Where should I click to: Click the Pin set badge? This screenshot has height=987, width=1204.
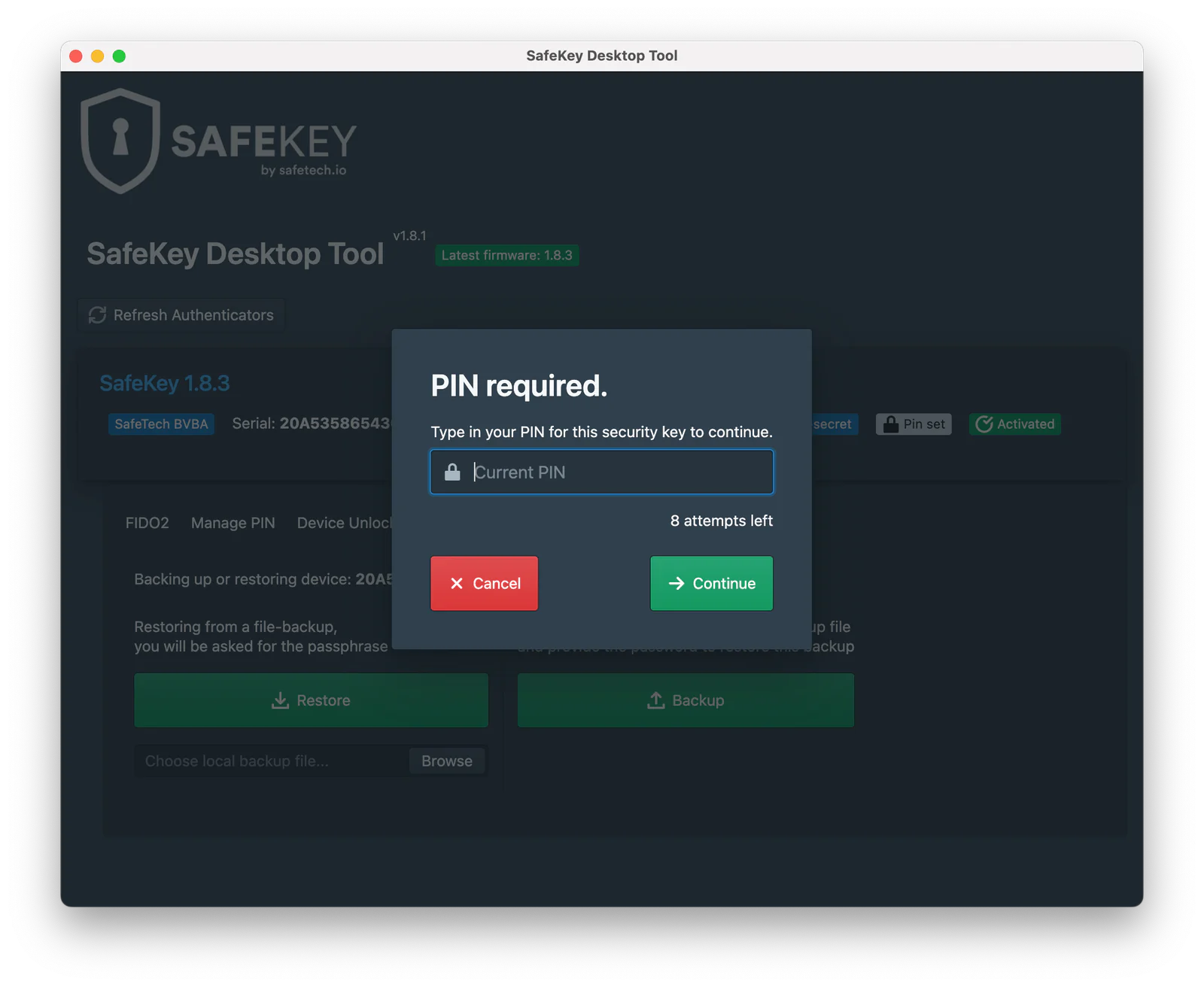914,424
